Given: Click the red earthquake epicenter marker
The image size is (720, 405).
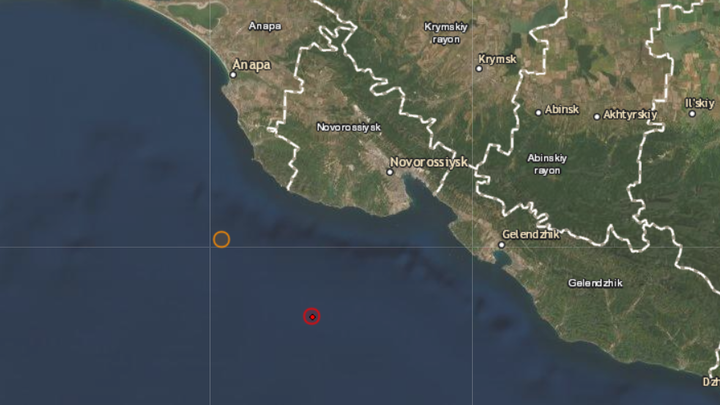Looking at the screenshot, I should 312,316.
